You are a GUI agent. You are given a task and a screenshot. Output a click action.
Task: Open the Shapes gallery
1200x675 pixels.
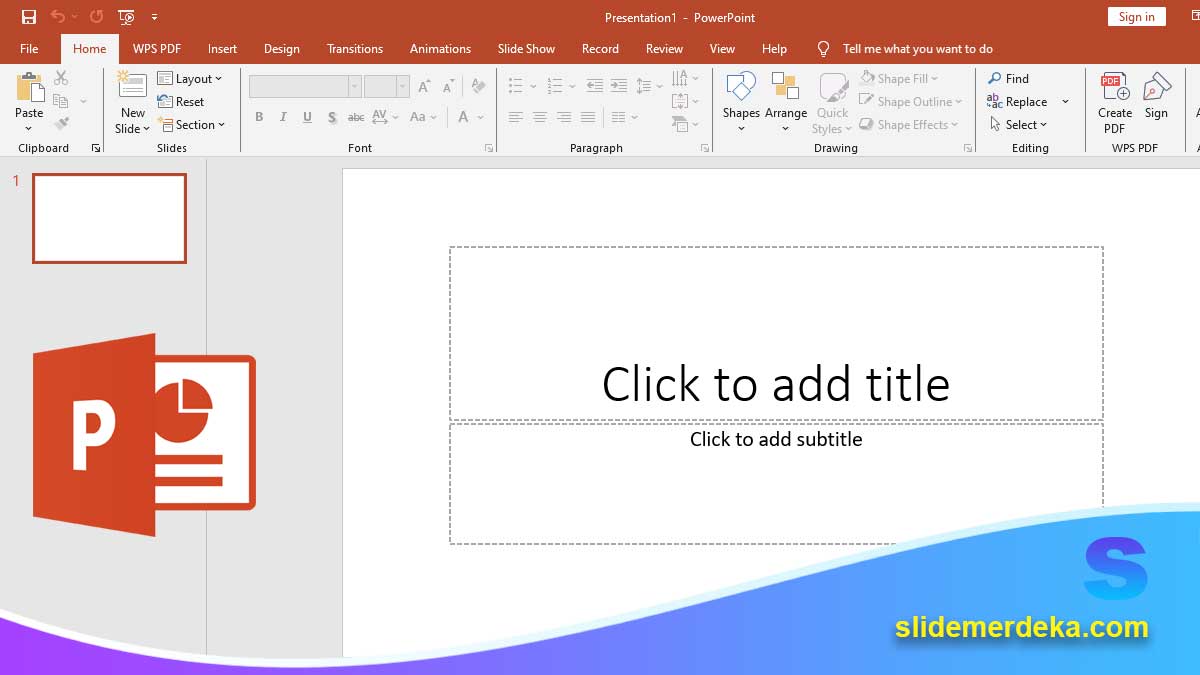[x=741, y=102]
